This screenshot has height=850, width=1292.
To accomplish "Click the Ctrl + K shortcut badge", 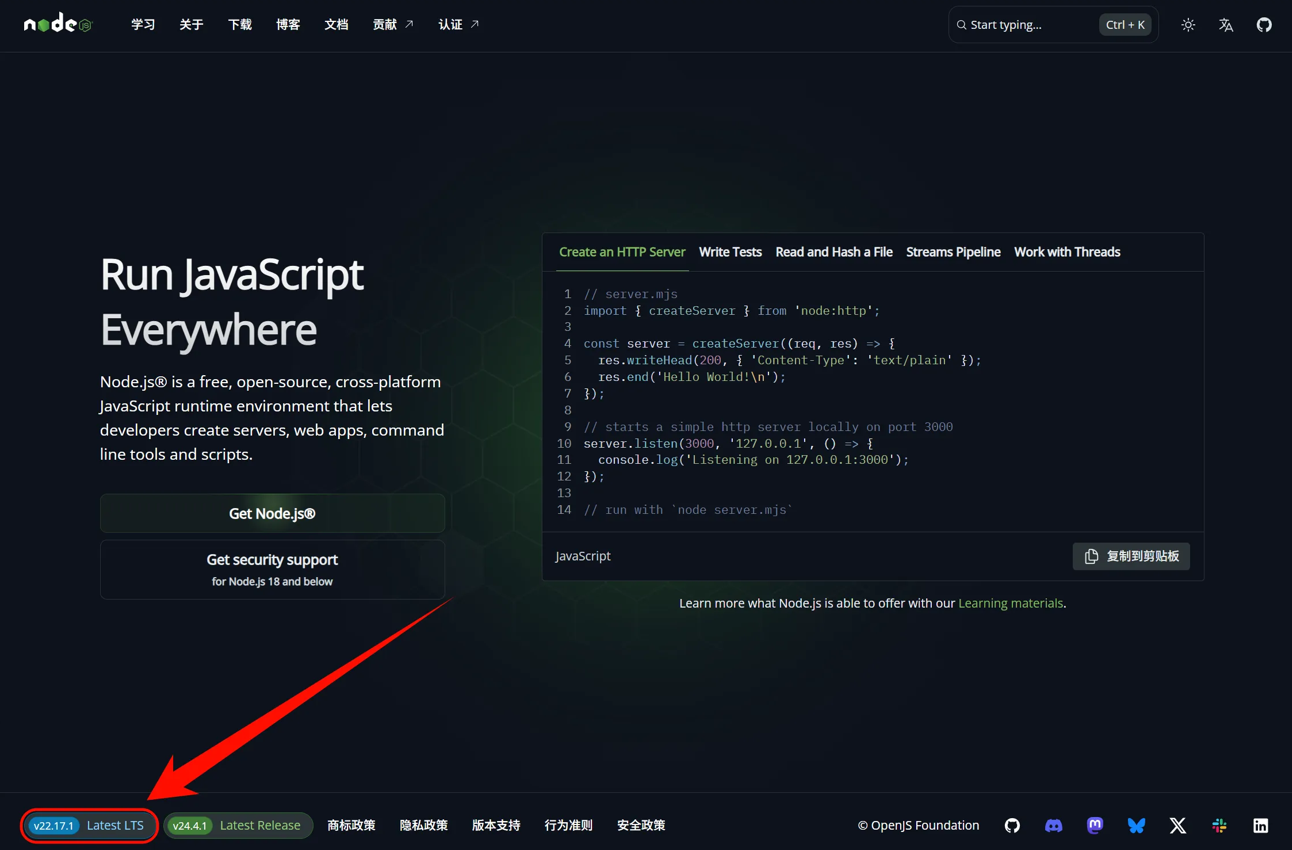I will pos(1125,25).
